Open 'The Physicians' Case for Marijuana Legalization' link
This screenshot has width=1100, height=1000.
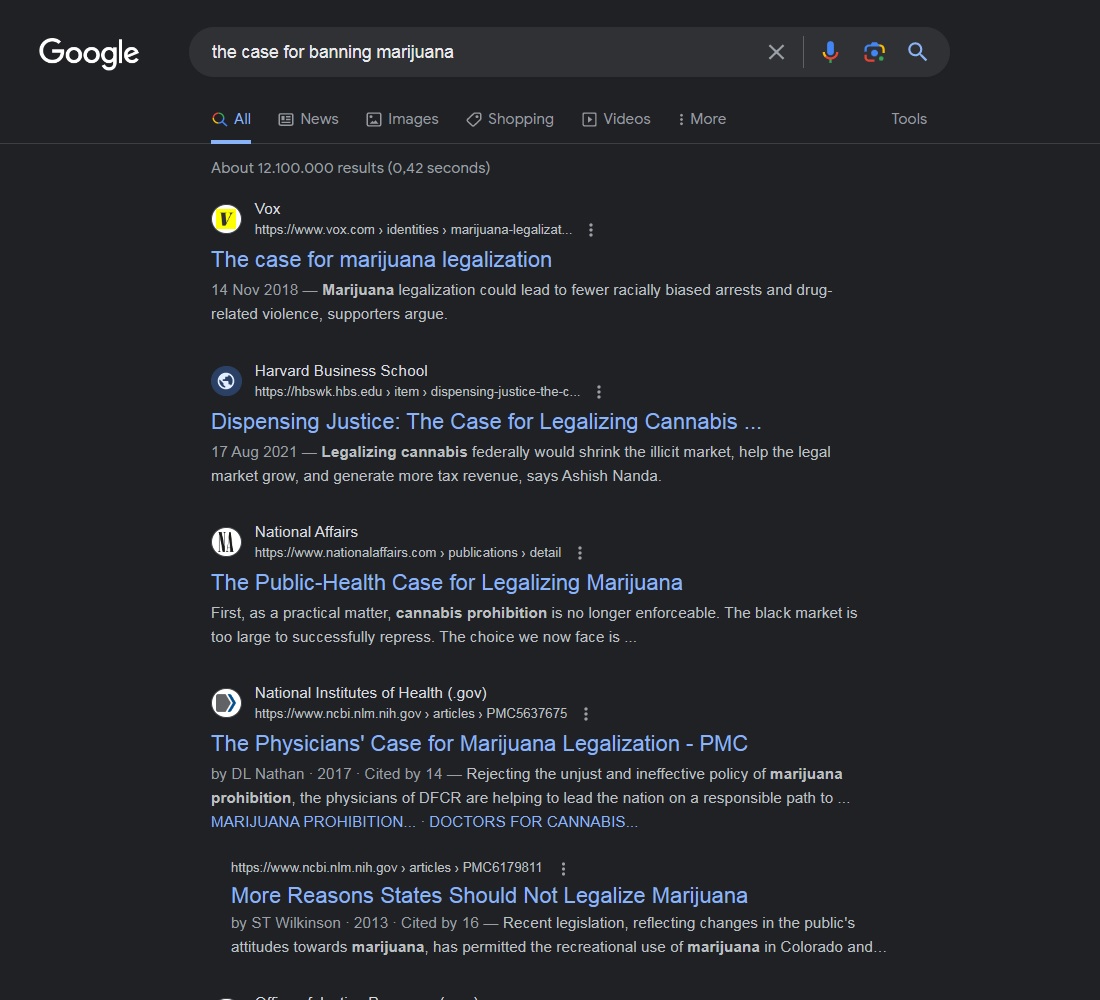479,744
